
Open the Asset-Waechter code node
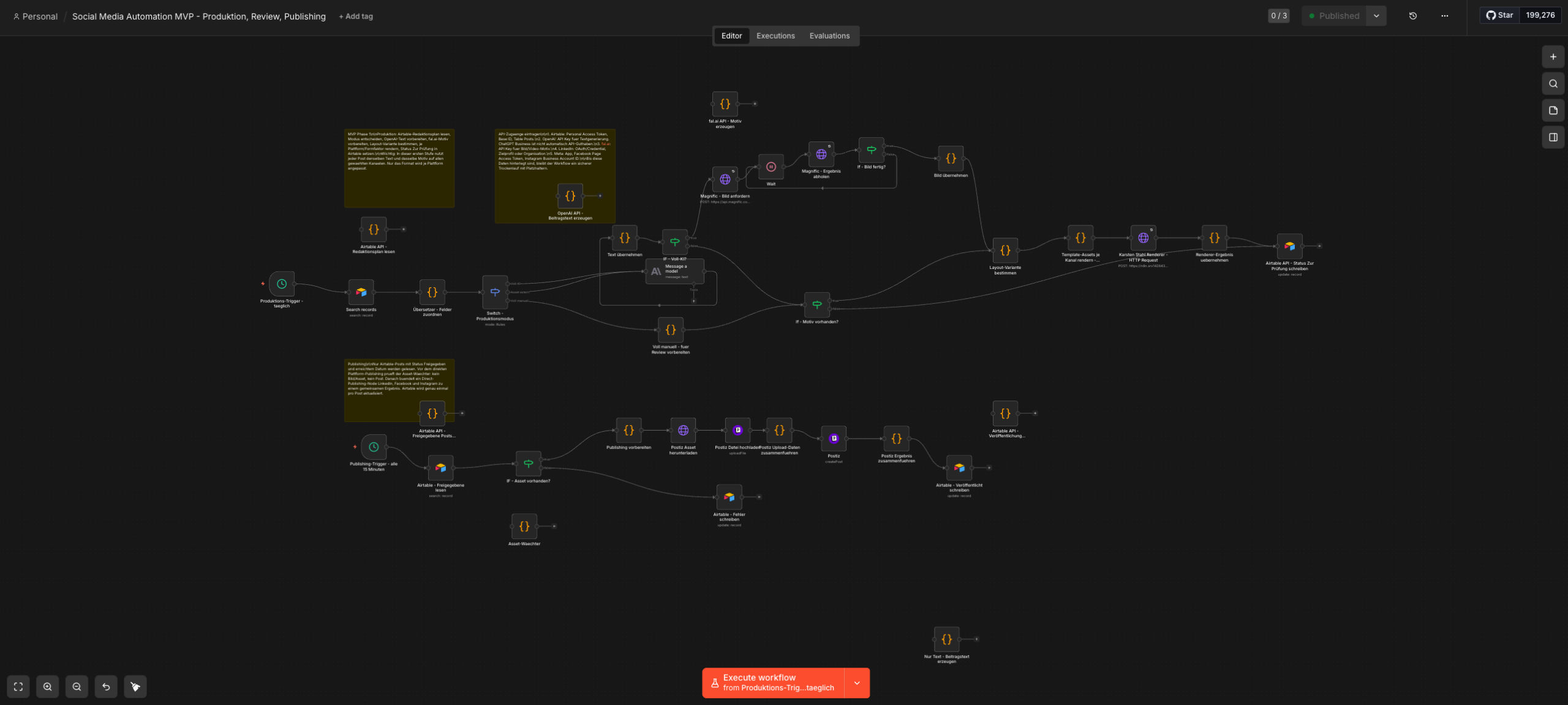click(524, 526)
